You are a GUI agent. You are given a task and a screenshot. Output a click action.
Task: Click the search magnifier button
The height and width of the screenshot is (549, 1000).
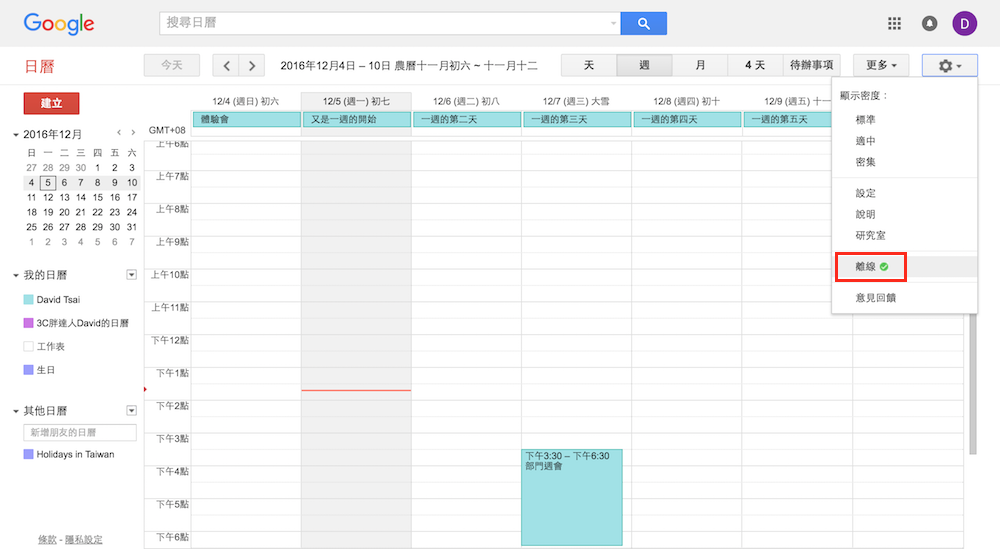tap(643, 23)
